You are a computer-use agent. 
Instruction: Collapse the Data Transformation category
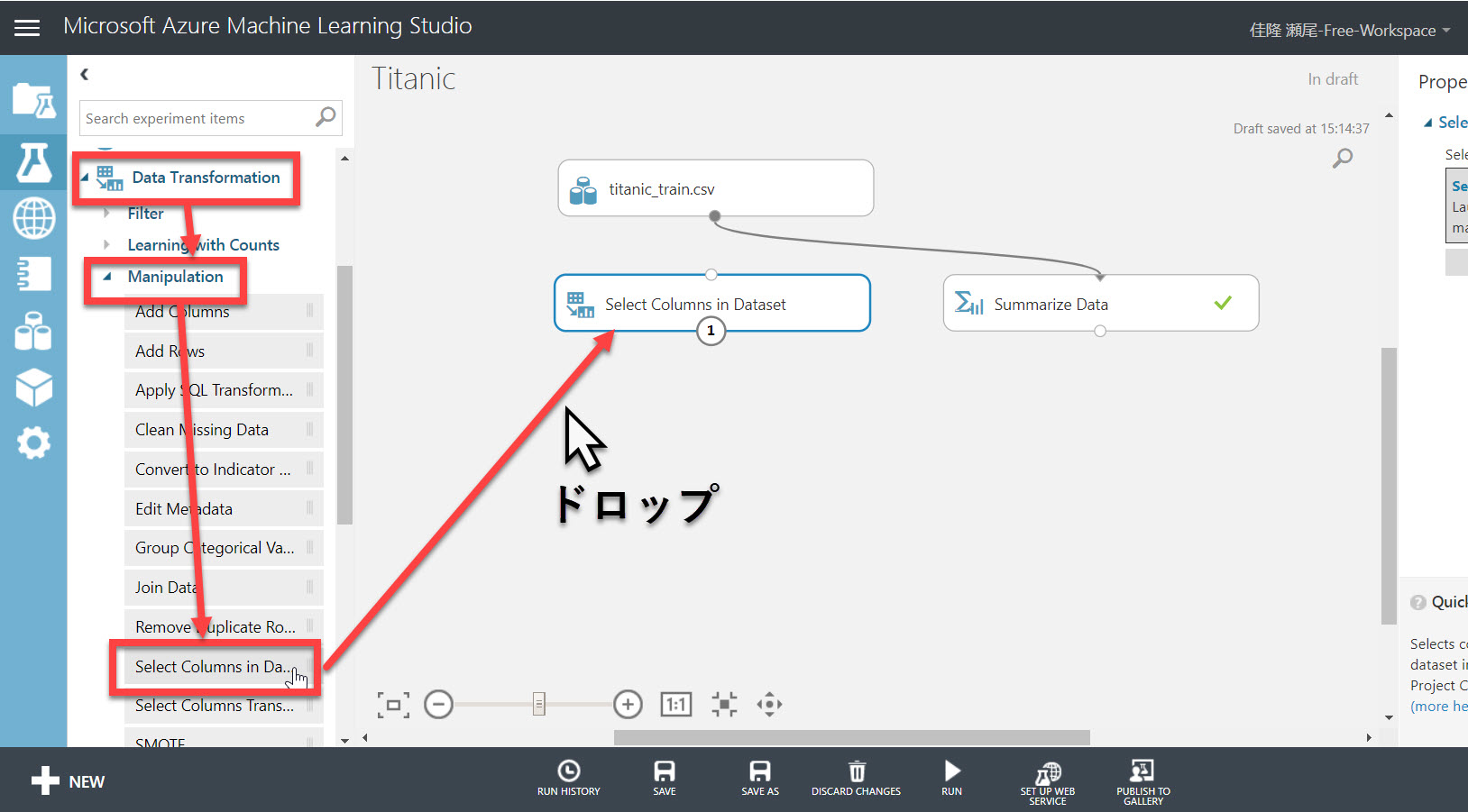tap(85, 178)
